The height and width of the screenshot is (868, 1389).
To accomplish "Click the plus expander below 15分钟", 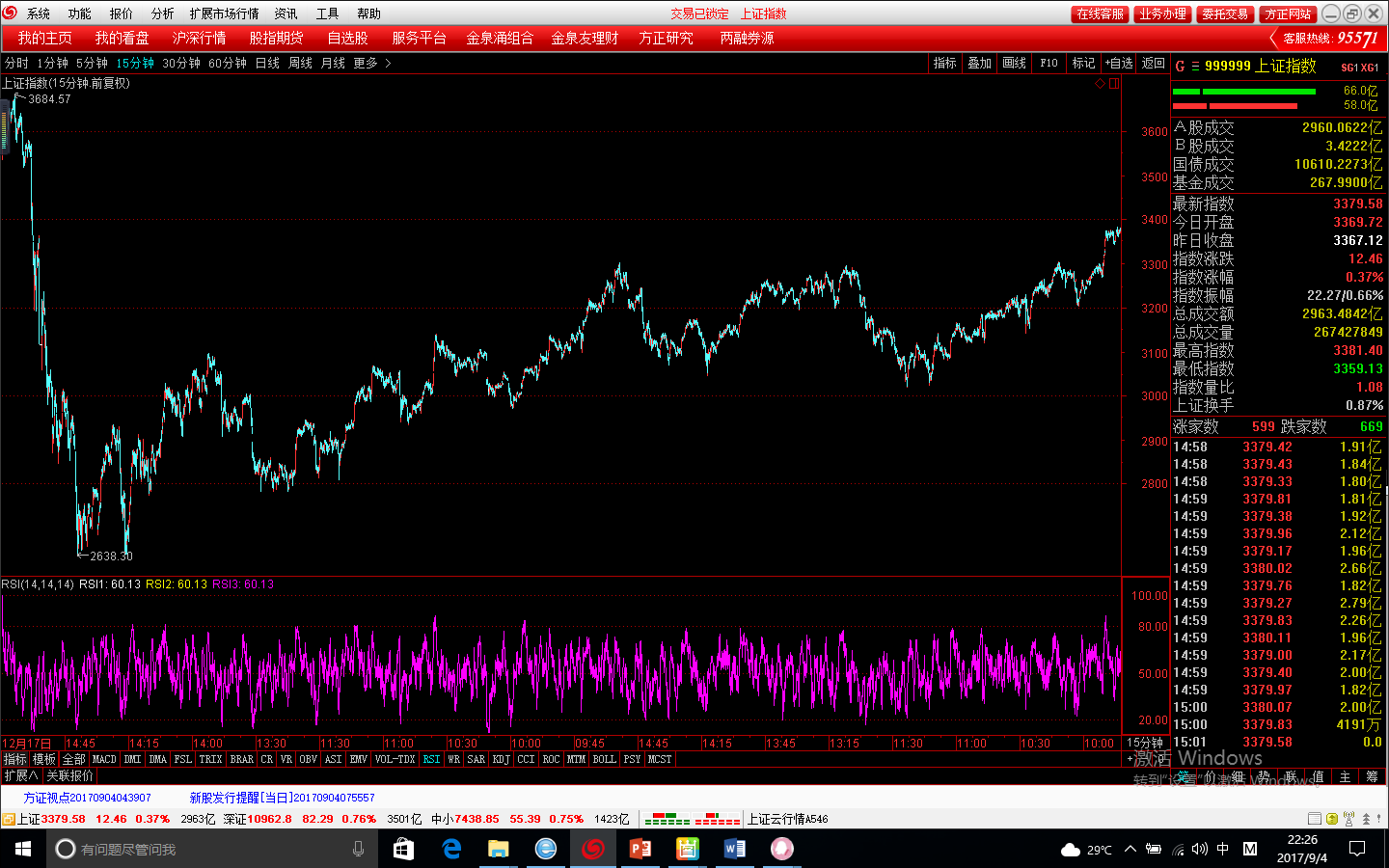I will [x=1130, y=759].
